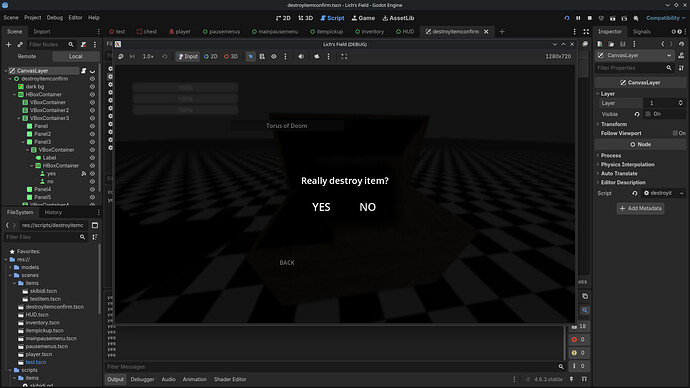The width and height of the screenshot is (690, 388).
Task: Mute game audio speaker icon
Action: pyautogui.click(x=301, y=56)
